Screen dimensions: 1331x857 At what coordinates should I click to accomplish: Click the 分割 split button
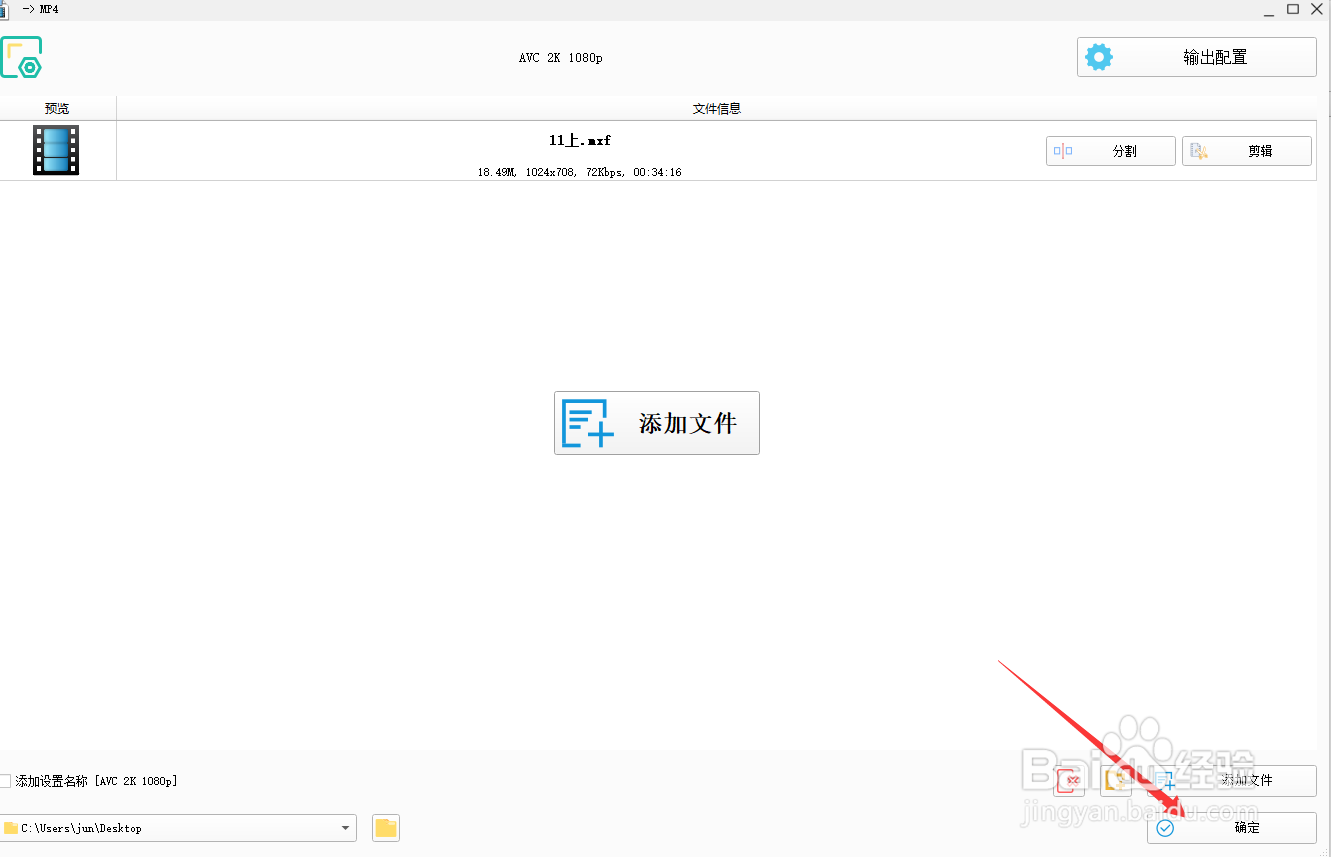coord(1110,151)
